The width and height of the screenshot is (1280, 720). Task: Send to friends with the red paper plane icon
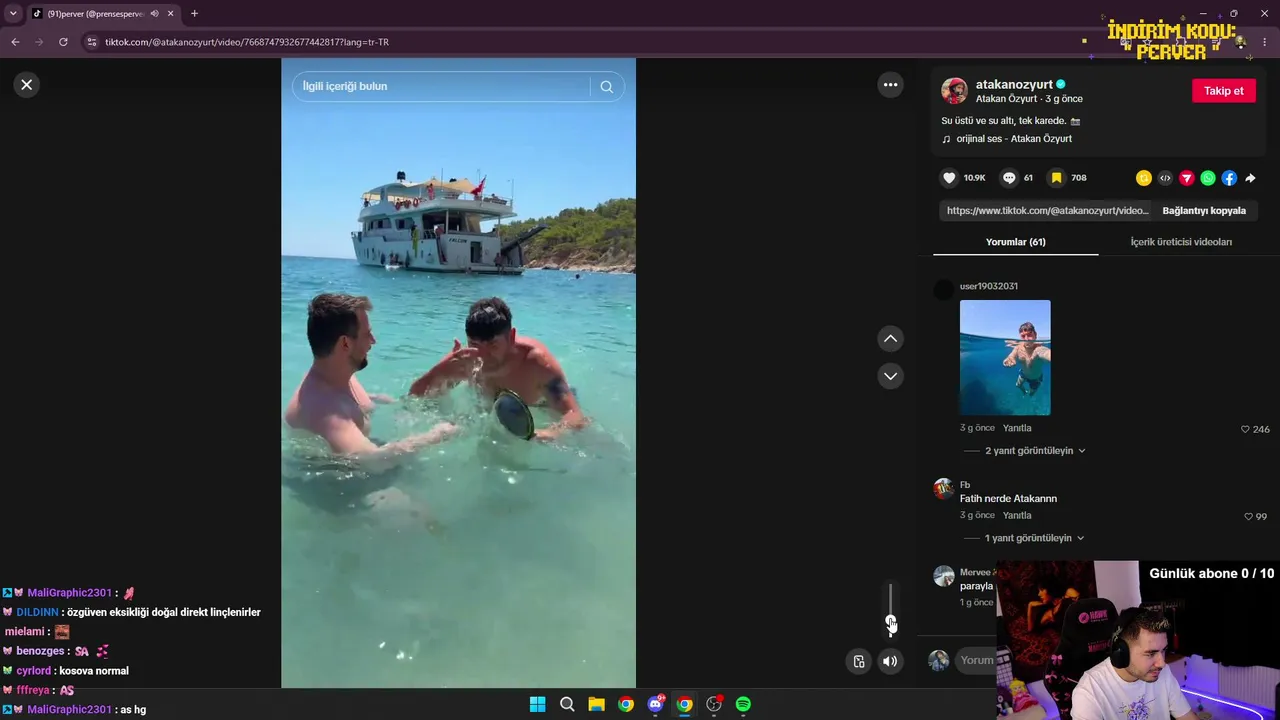tap(1187, 178)
